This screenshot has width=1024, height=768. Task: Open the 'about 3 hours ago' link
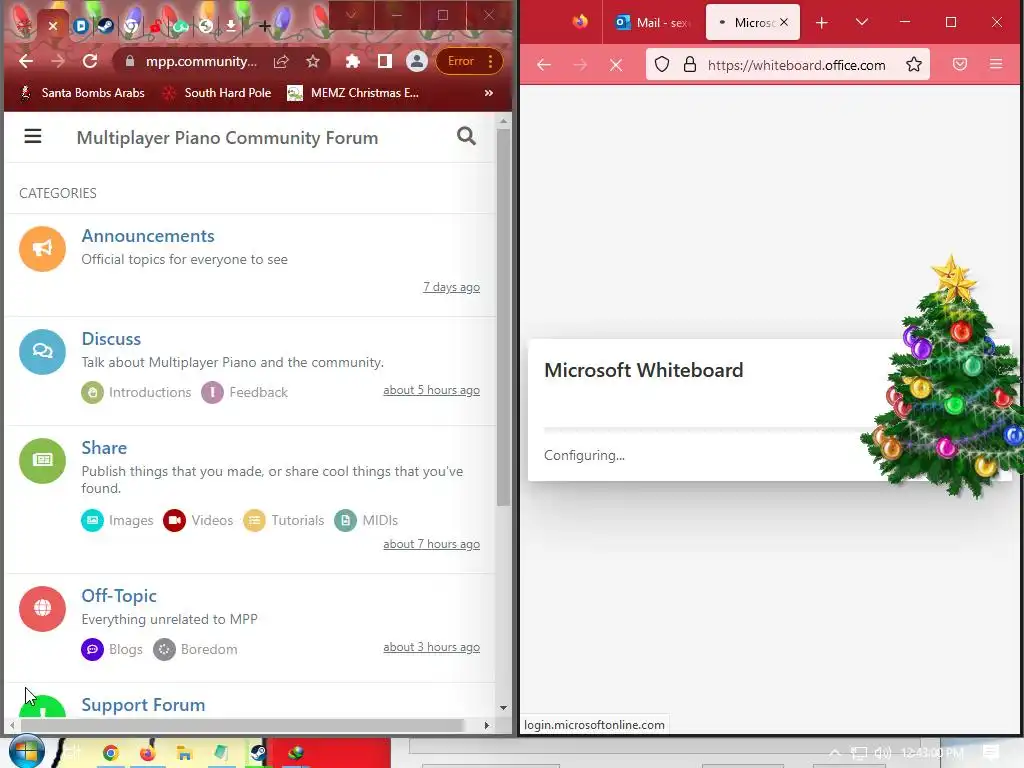(431, 647)
